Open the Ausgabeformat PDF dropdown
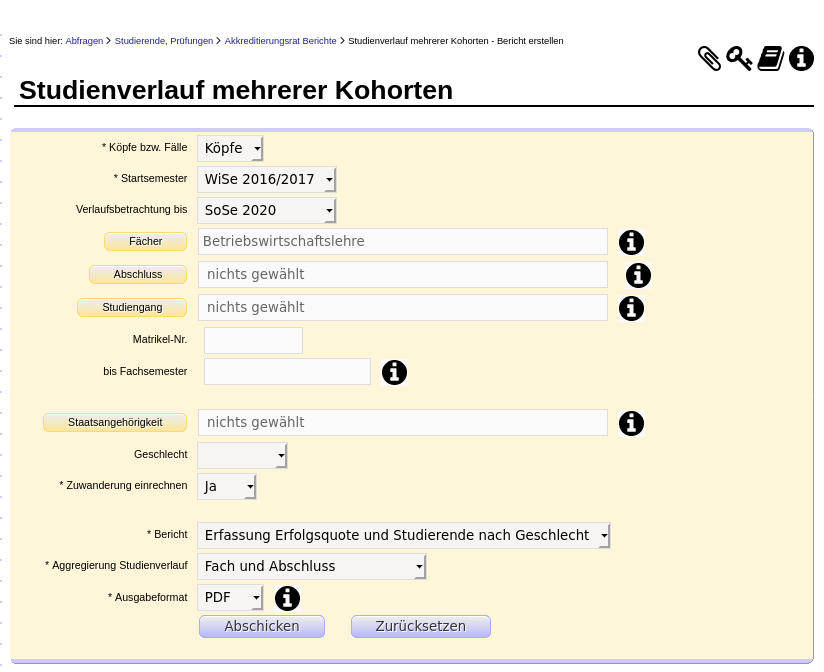 click(230, 598)
